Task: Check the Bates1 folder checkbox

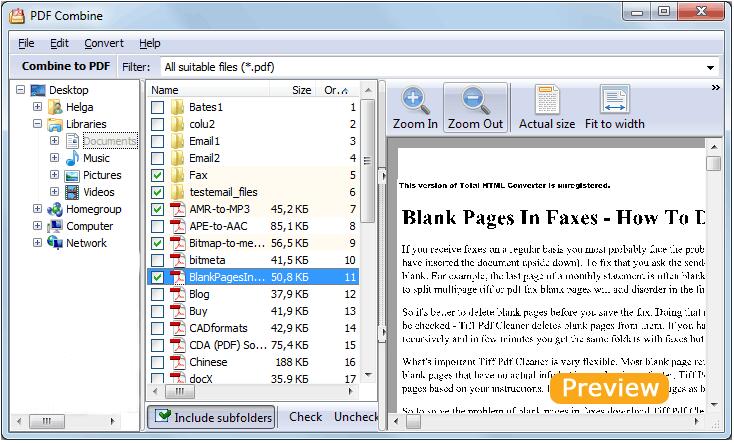Action: (x=157, y=107)
